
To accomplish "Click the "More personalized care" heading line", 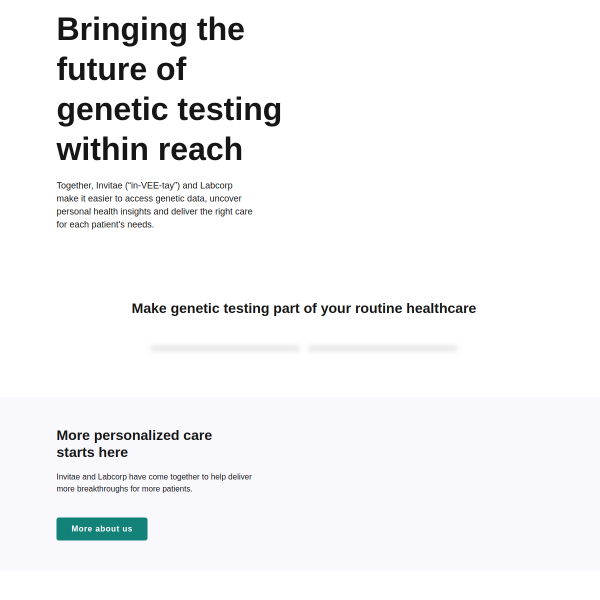I will (134, 435).
